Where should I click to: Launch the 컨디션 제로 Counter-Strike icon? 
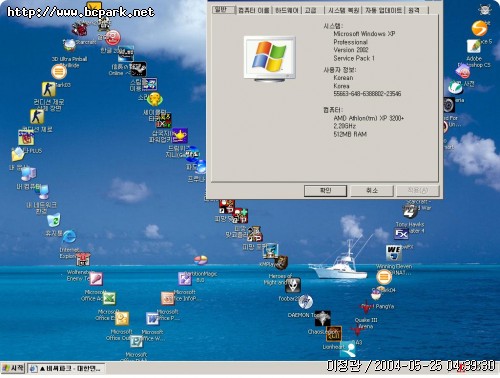[x=37, y=116]
